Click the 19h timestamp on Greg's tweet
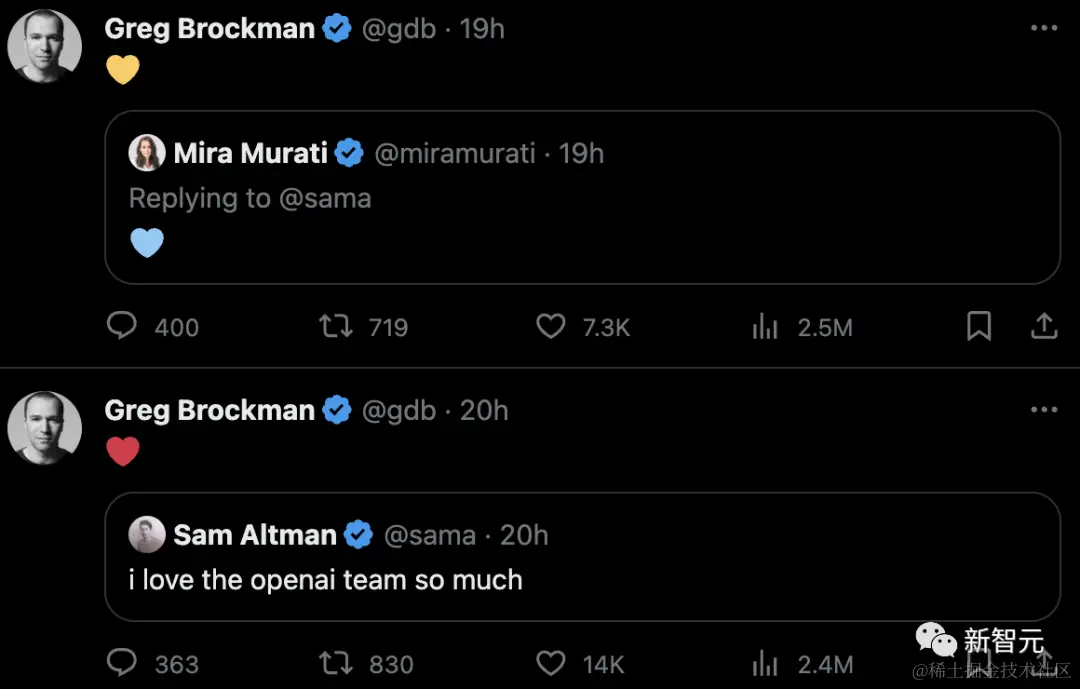Viewport: 1080px width, 689px height. tap(482, 28)
